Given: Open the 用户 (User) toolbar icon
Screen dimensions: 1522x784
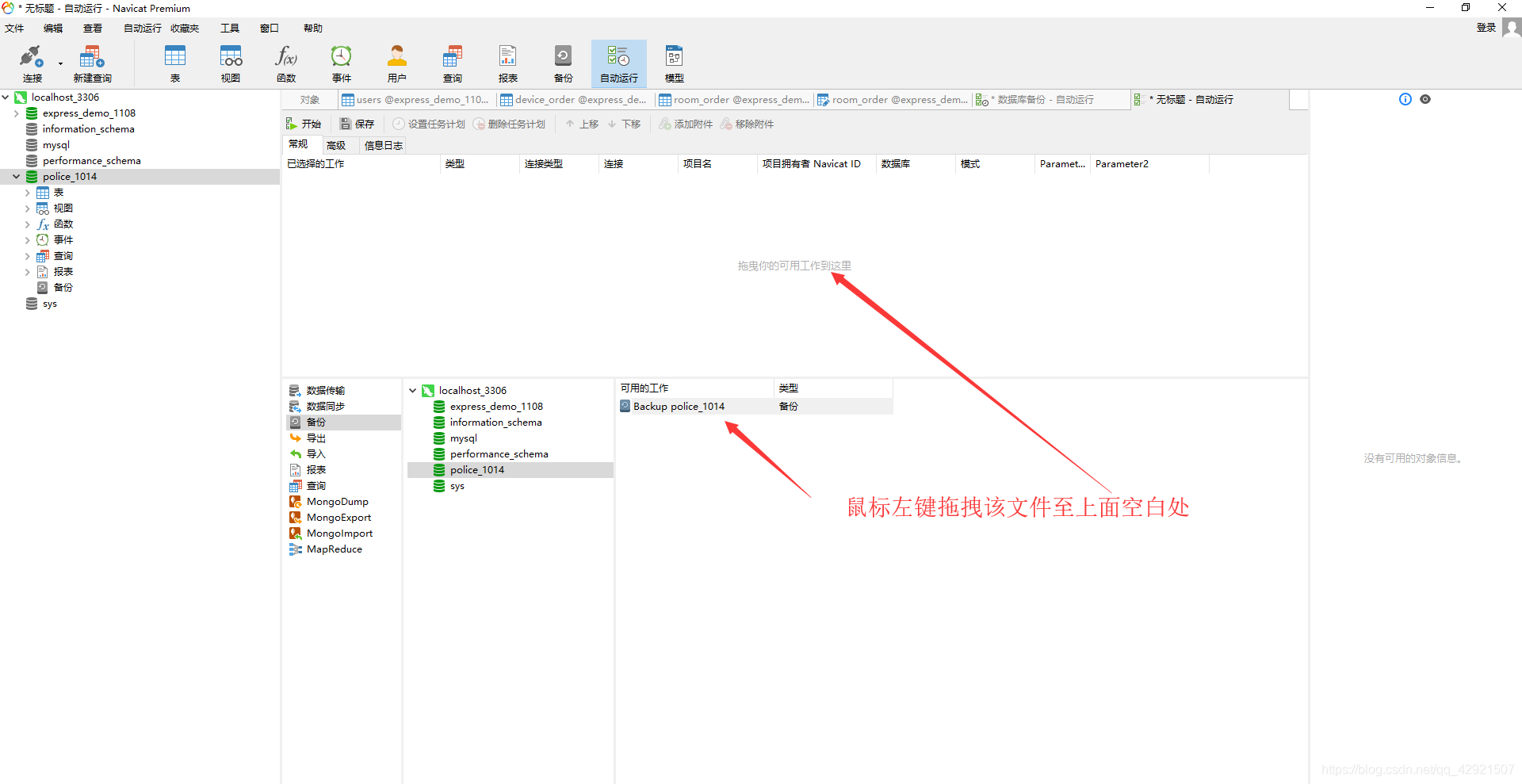Looking at the screenshot, I should coord(397,63).
